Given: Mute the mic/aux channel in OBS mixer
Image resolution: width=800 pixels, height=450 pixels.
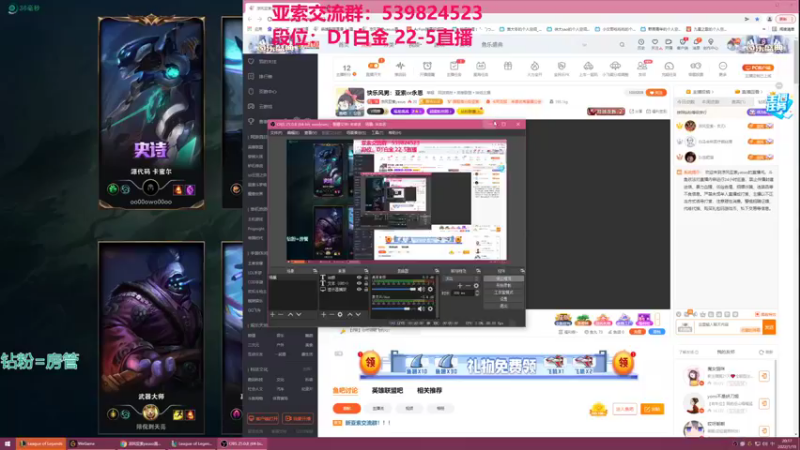Looking at the screenshot, I should [421, 309].
